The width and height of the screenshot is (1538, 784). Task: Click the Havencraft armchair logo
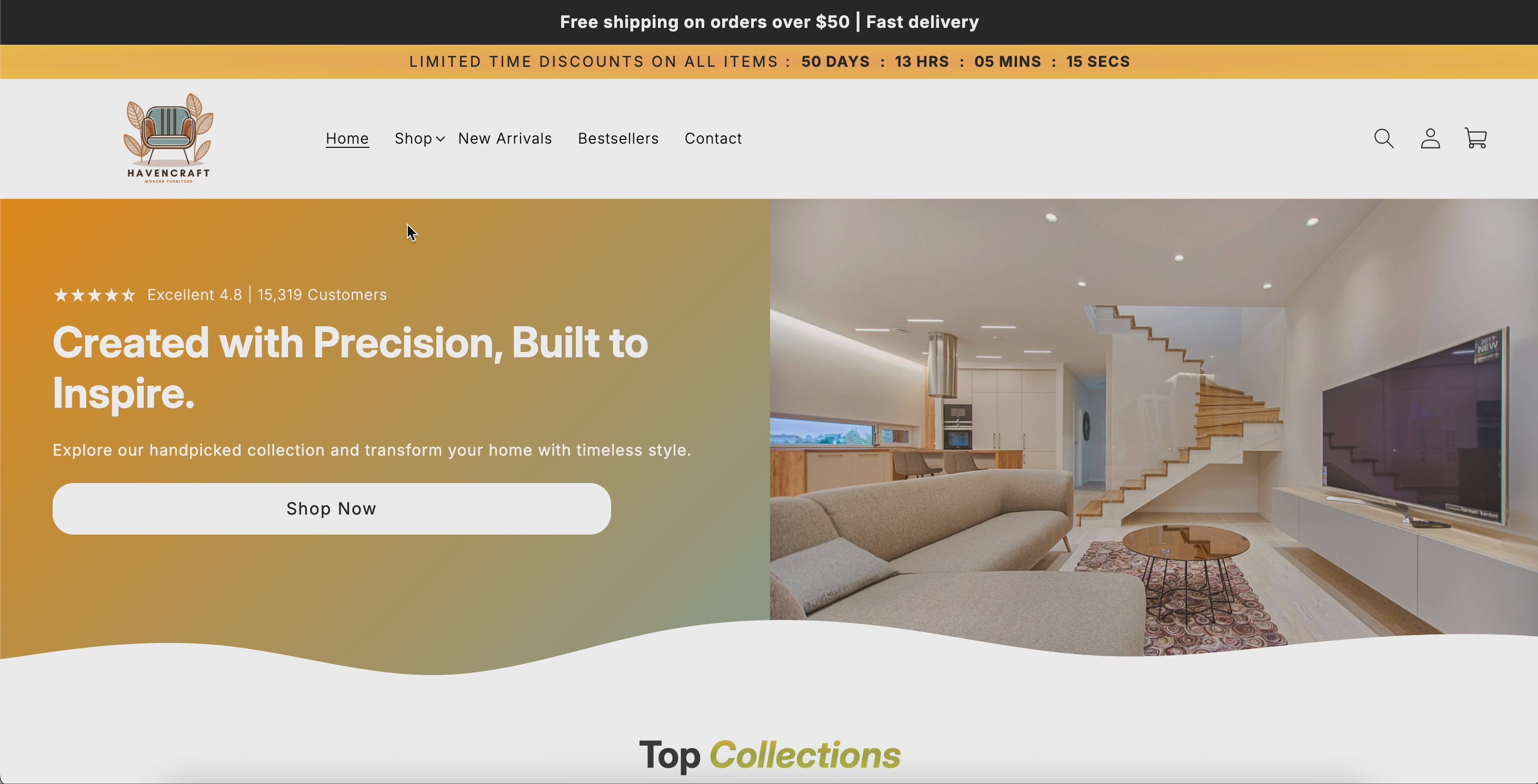168,138
